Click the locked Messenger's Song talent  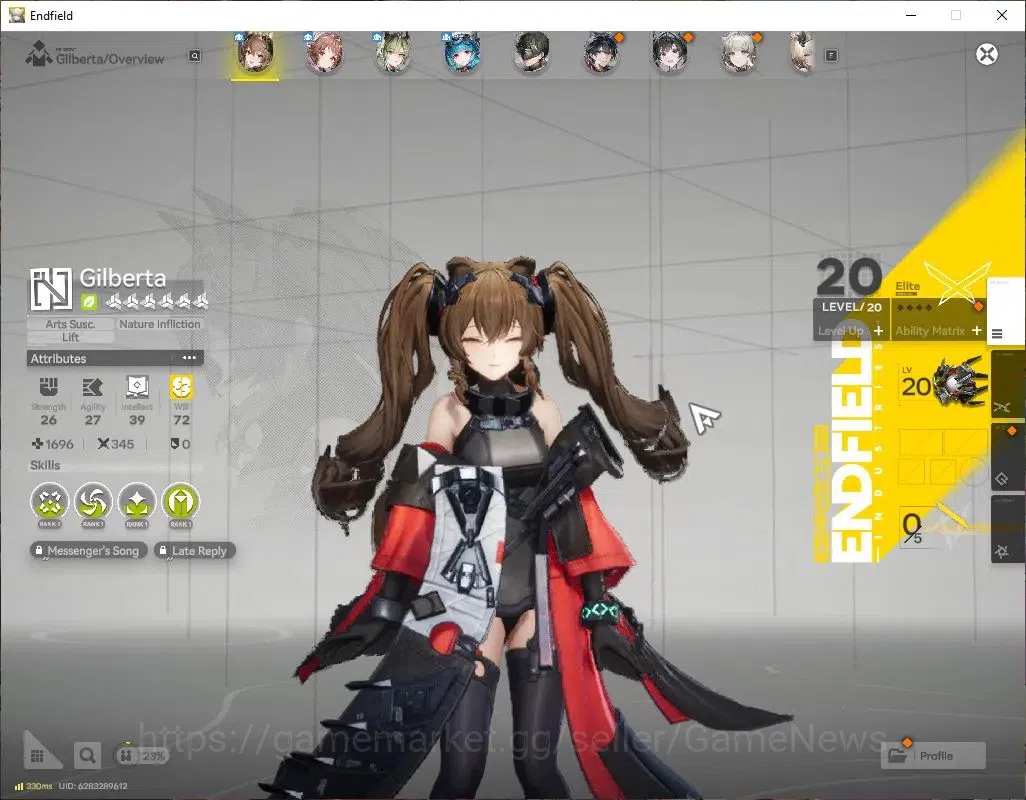88,551
